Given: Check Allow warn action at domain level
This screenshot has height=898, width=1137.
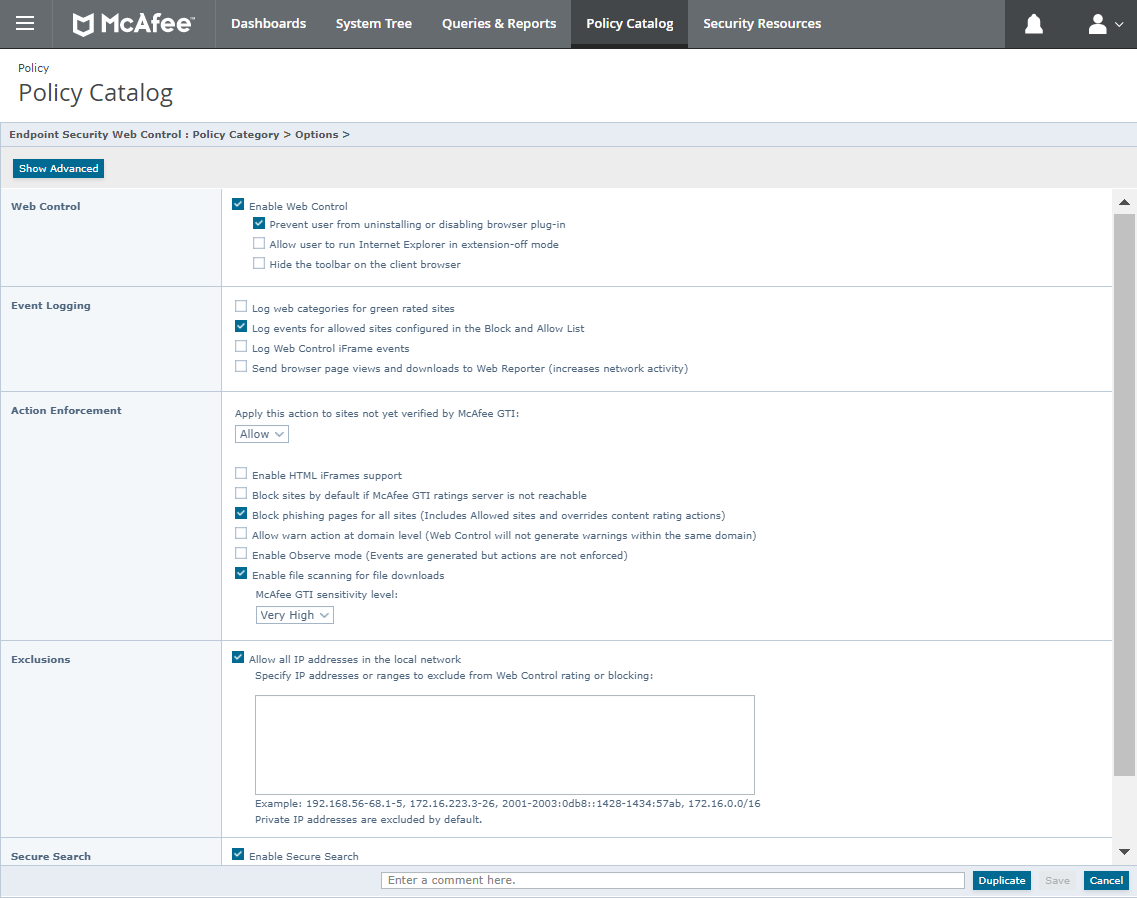Looking at the screenshot, I should pyautogui.click(x=241, y=533).
